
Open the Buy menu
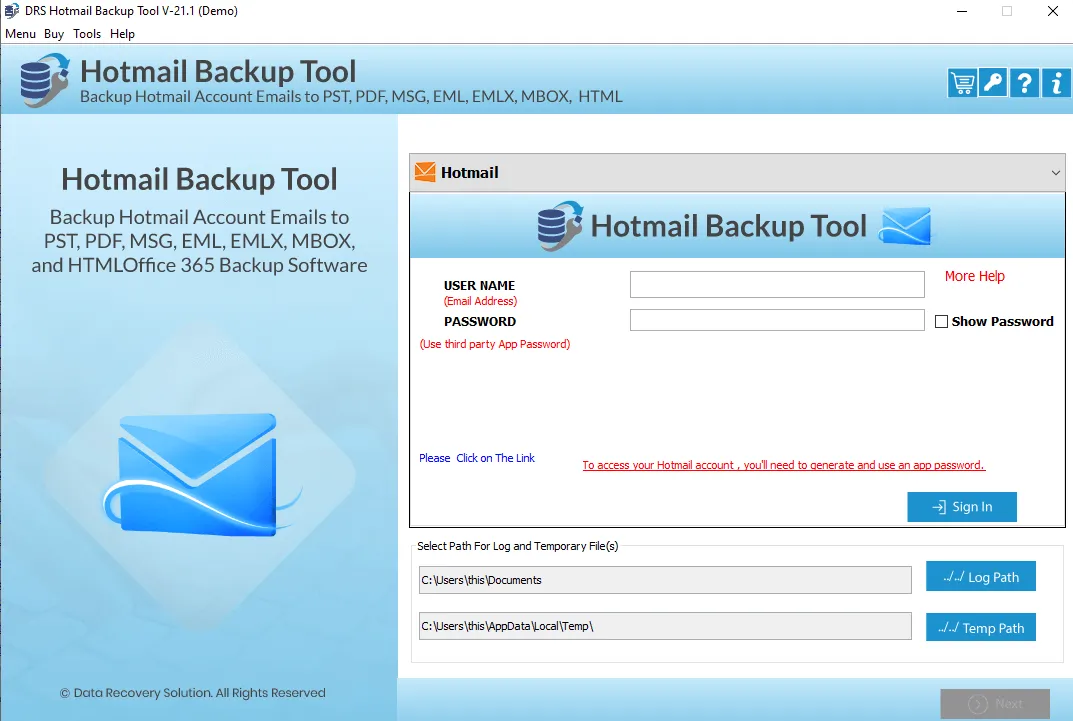[x=54, y=34]
